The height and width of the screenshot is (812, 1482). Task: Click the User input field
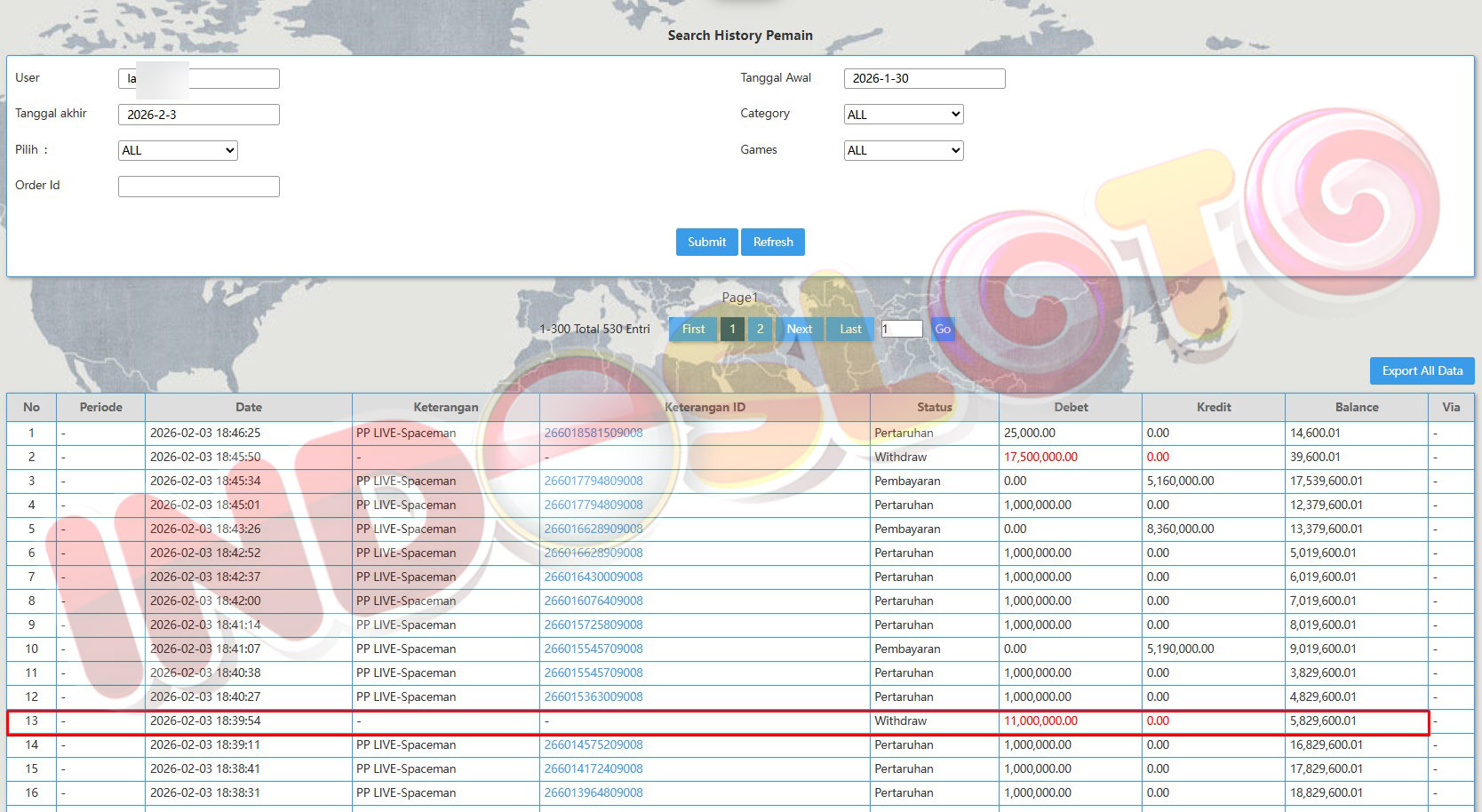(233, 78)
